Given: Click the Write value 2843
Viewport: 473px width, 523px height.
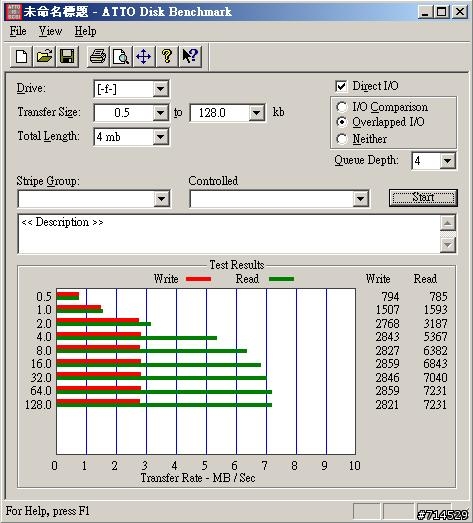Looking at the screenshot, I should [387, 337].
